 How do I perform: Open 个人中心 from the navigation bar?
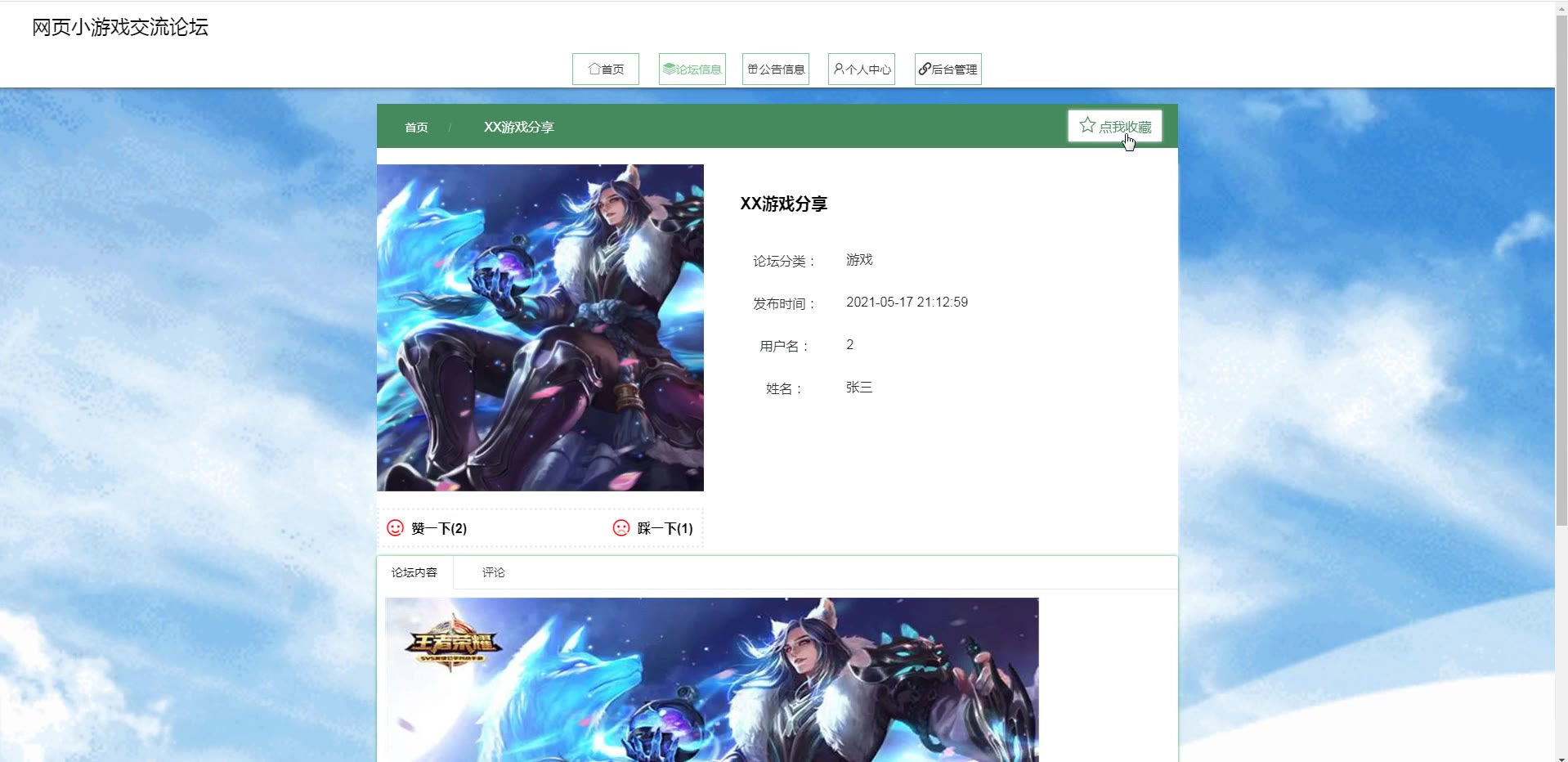click(862, 69)
